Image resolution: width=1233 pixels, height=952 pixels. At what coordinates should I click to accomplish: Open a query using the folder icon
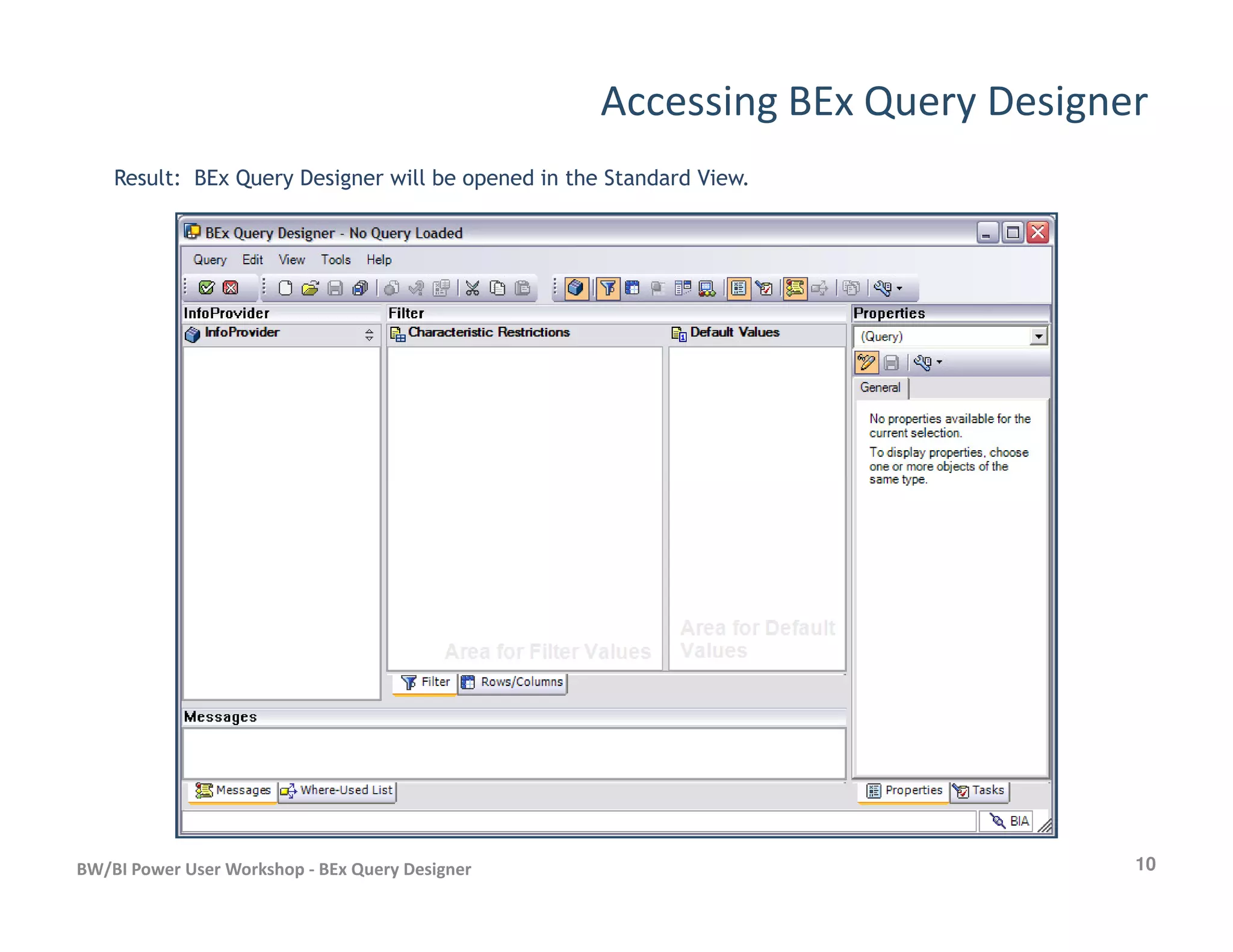coord(310,288)
